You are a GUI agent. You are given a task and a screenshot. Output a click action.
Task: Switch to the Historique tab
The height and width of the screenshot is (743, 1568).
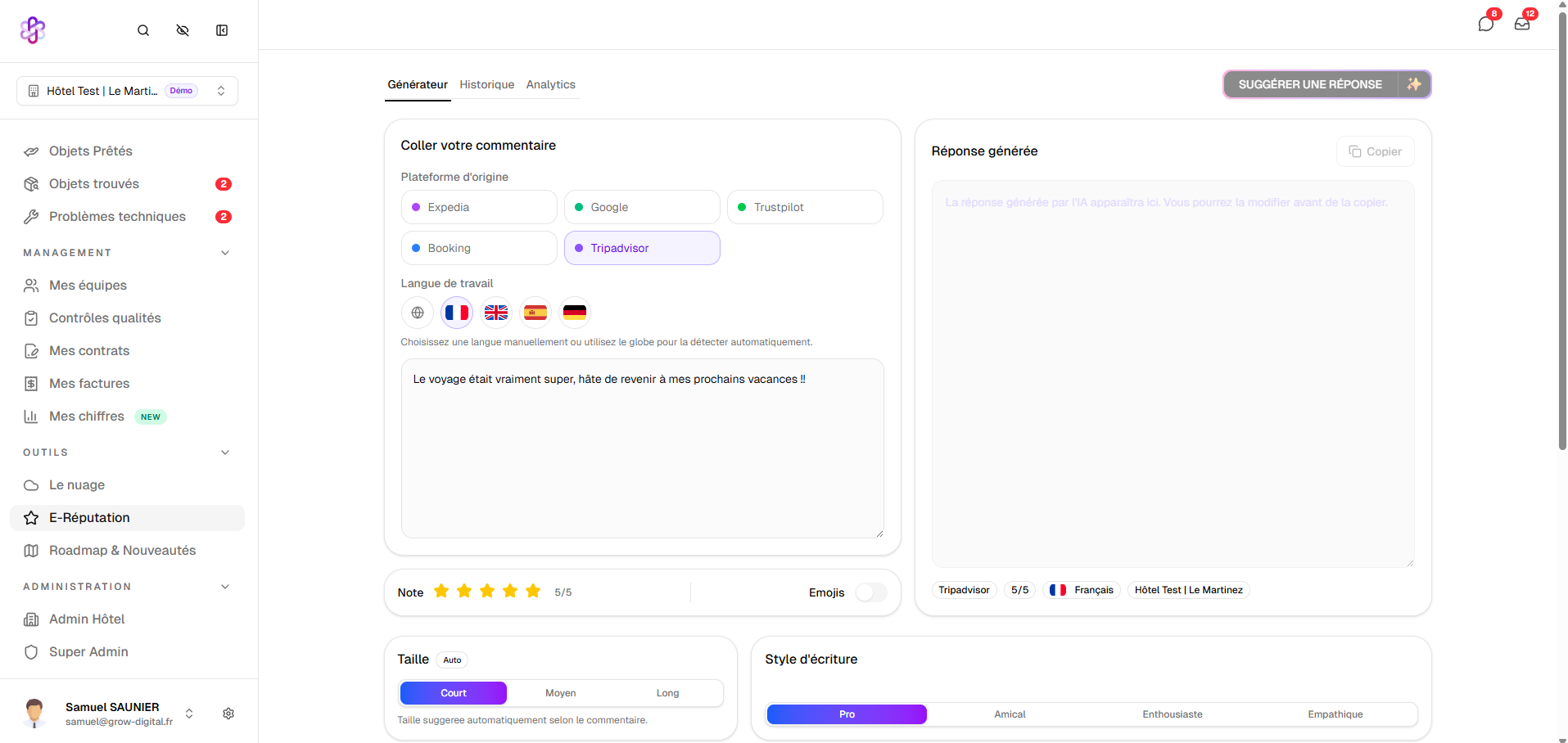point(486,84)
